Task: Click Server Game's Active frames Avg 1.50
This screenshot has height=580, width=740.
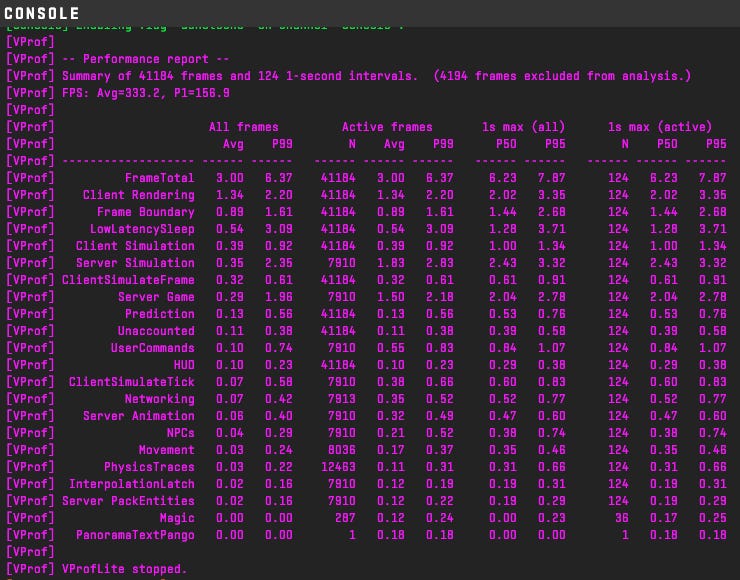Action: [391, 297]
